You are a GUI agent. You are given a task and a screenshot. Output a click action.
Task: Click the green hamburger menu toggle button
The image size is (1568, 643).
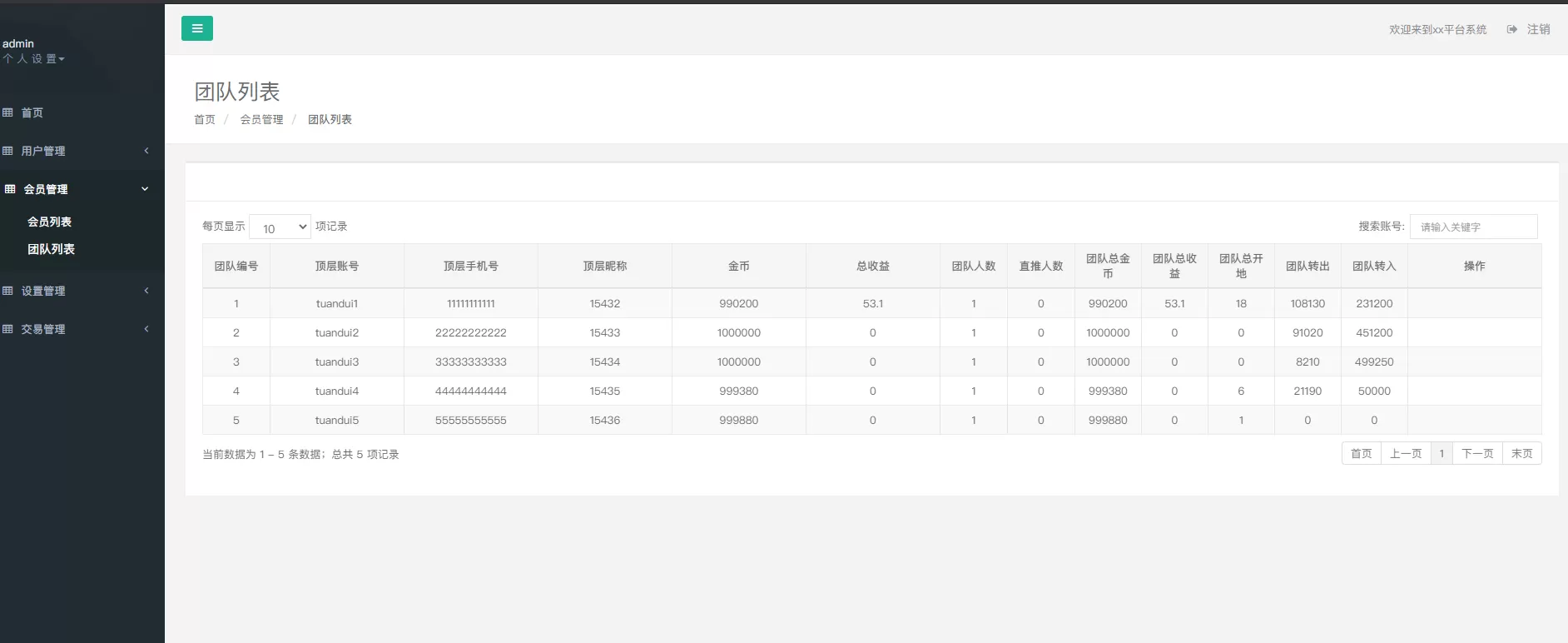[x=197, y=28]
